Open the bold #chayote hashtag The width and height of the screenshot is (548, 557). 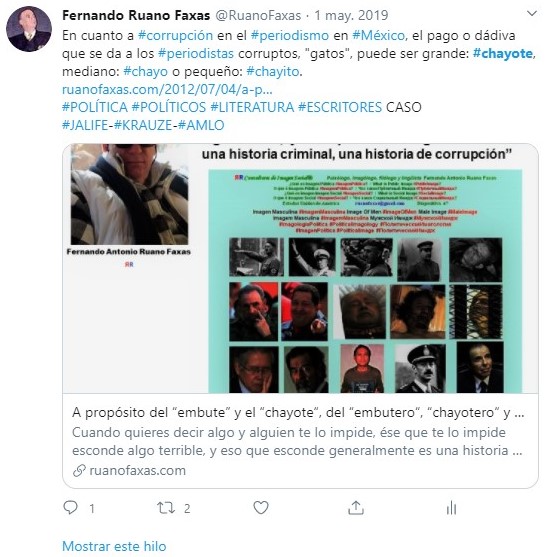pyautogui.click(x=503, y=53)
